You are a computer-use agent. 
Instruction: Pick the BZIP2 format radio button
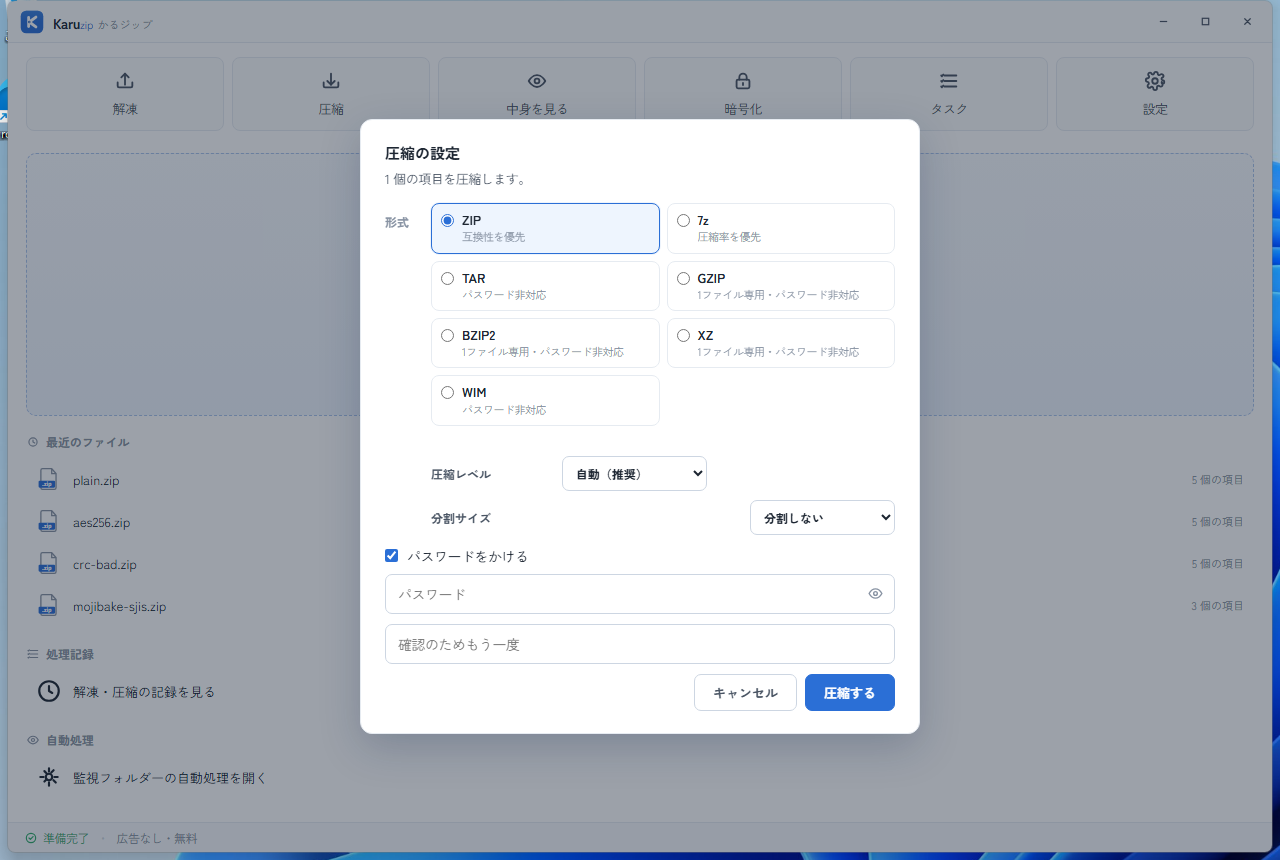click(447, 335)
